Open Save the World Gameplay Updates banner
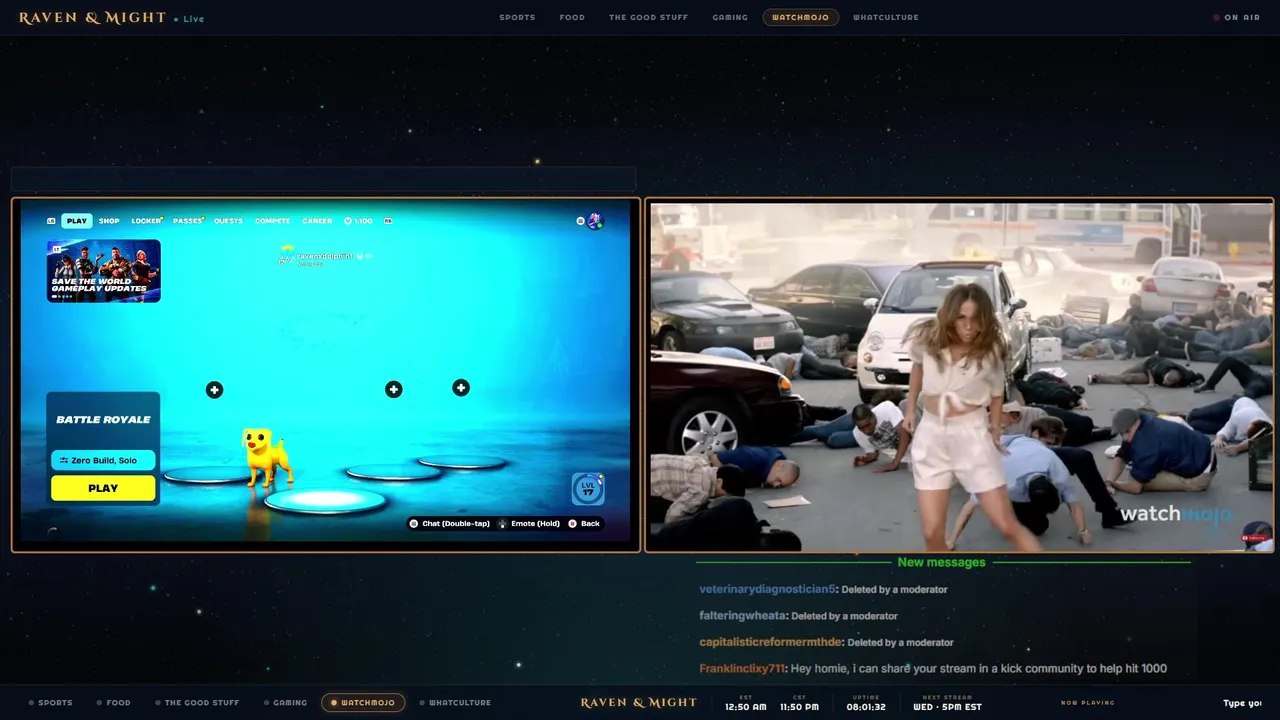This screenshot has height=720, width=1280. [103, 271]
